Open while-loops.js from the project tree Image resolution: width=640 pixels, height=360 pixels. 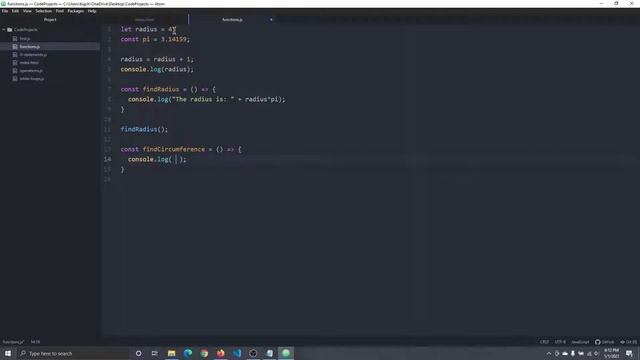32,78
